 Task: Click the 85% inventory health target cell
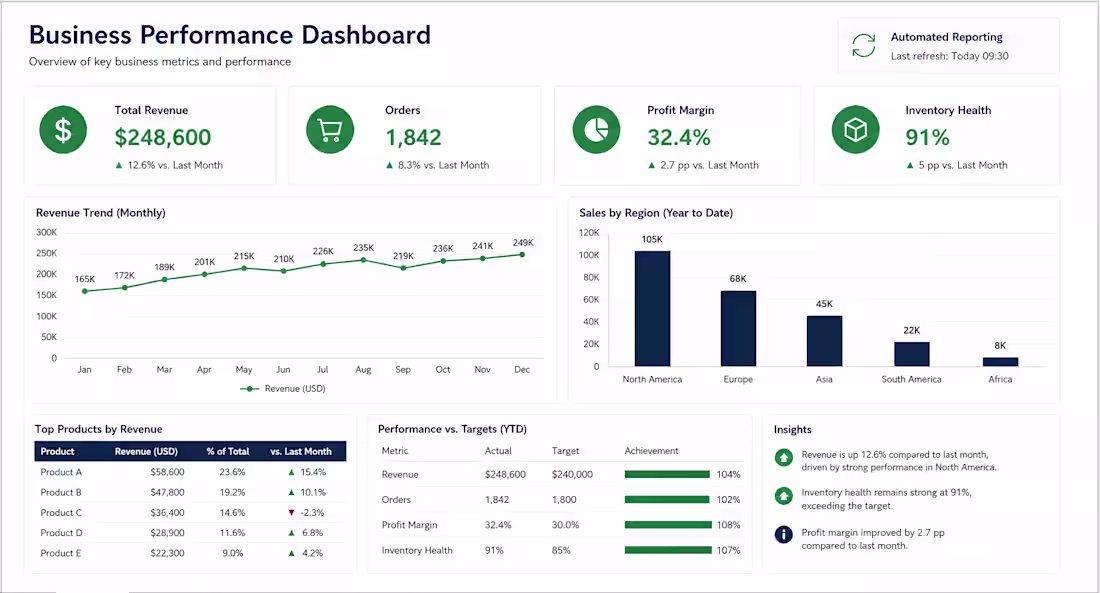click(561, 550)
